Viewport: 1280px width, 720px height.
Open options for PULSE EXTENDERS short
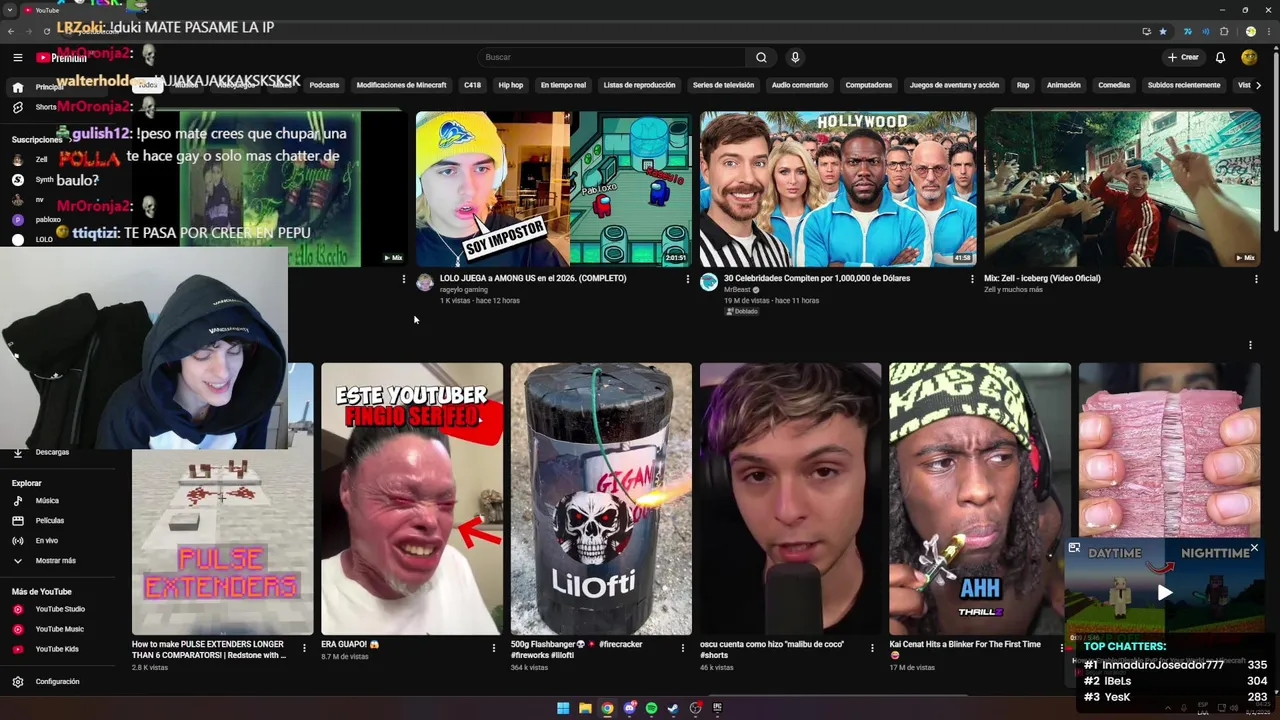pyautogui.click(x=304, y=648)
